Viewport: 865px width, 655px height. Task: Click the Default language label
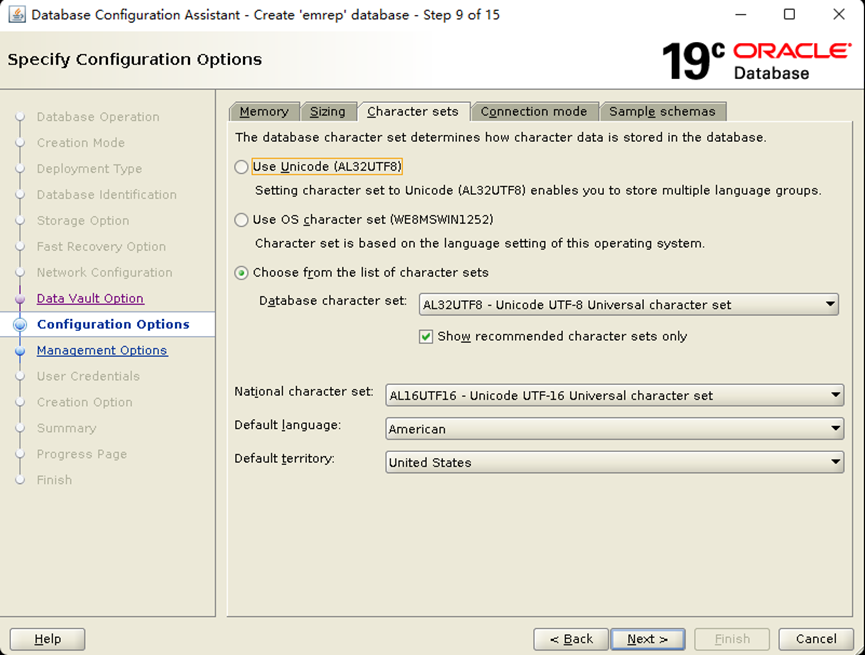pyautogui.click(x=287, y=425)
